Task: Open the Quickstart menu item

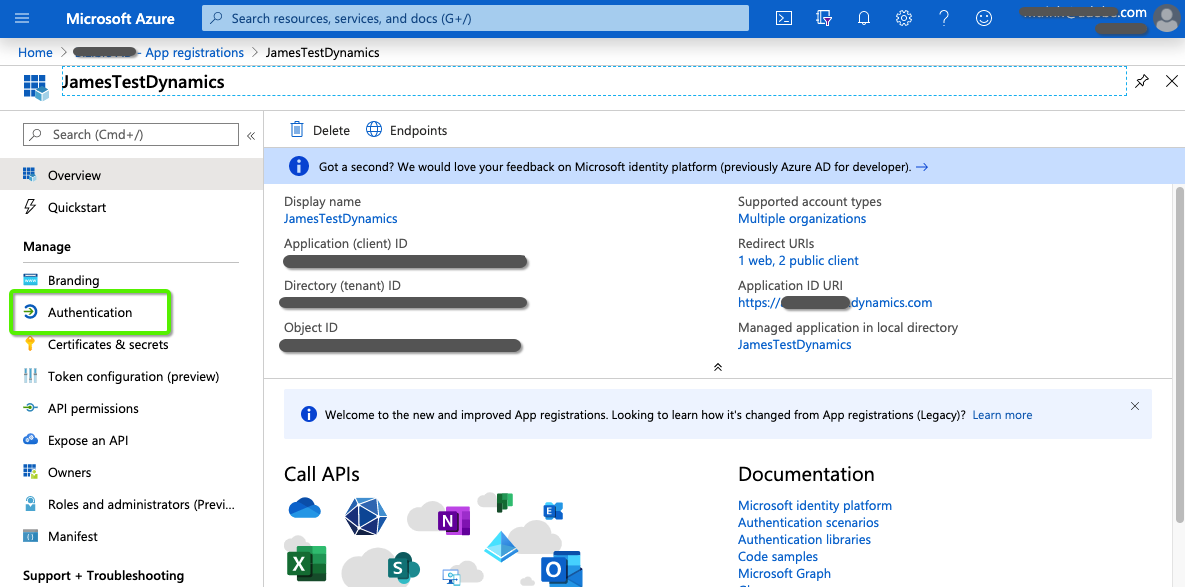Action: [131, 207]
